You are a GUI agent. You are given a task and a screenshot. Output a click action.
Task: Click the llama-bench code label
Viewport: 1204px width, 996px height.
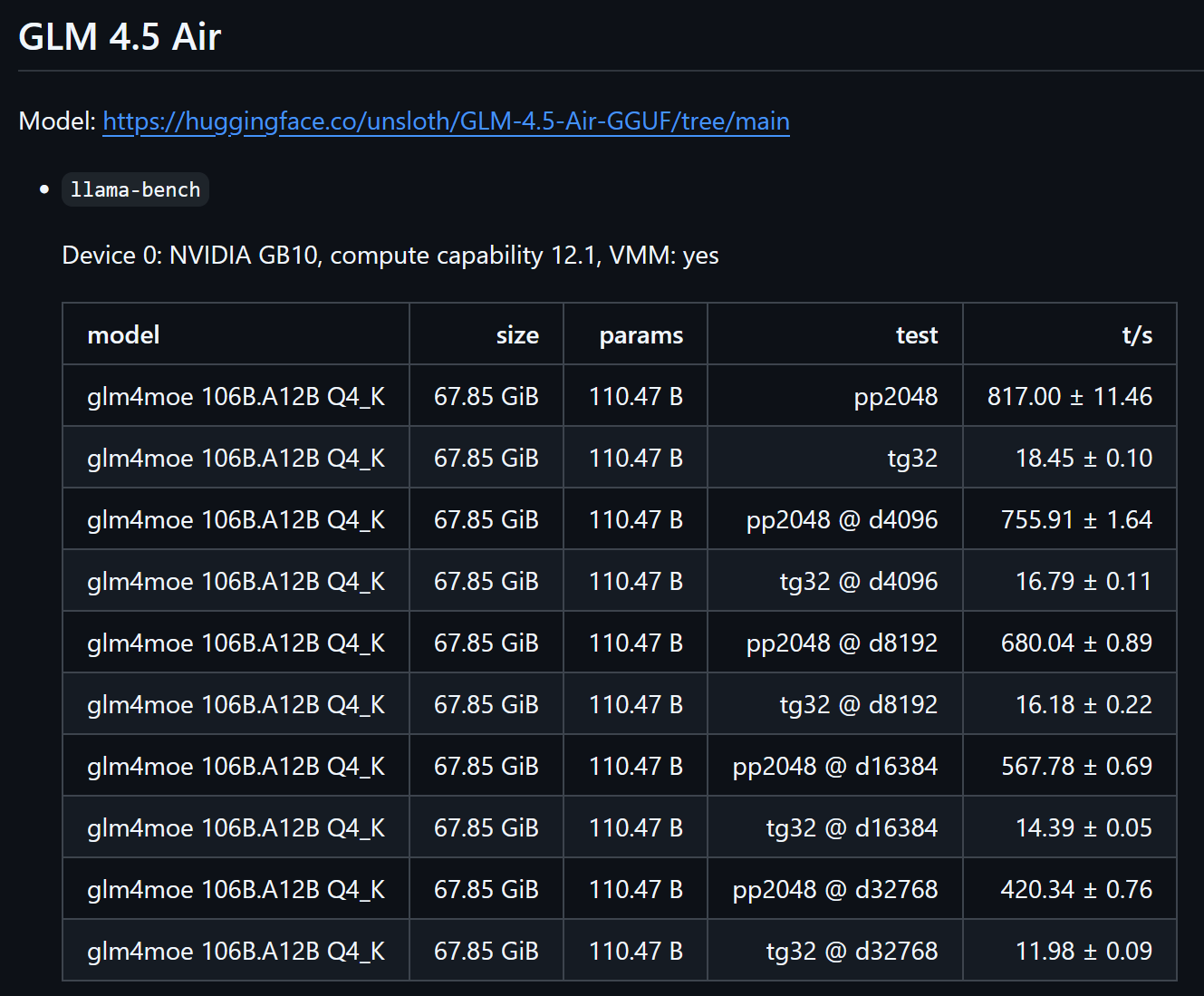click(135, 190)
